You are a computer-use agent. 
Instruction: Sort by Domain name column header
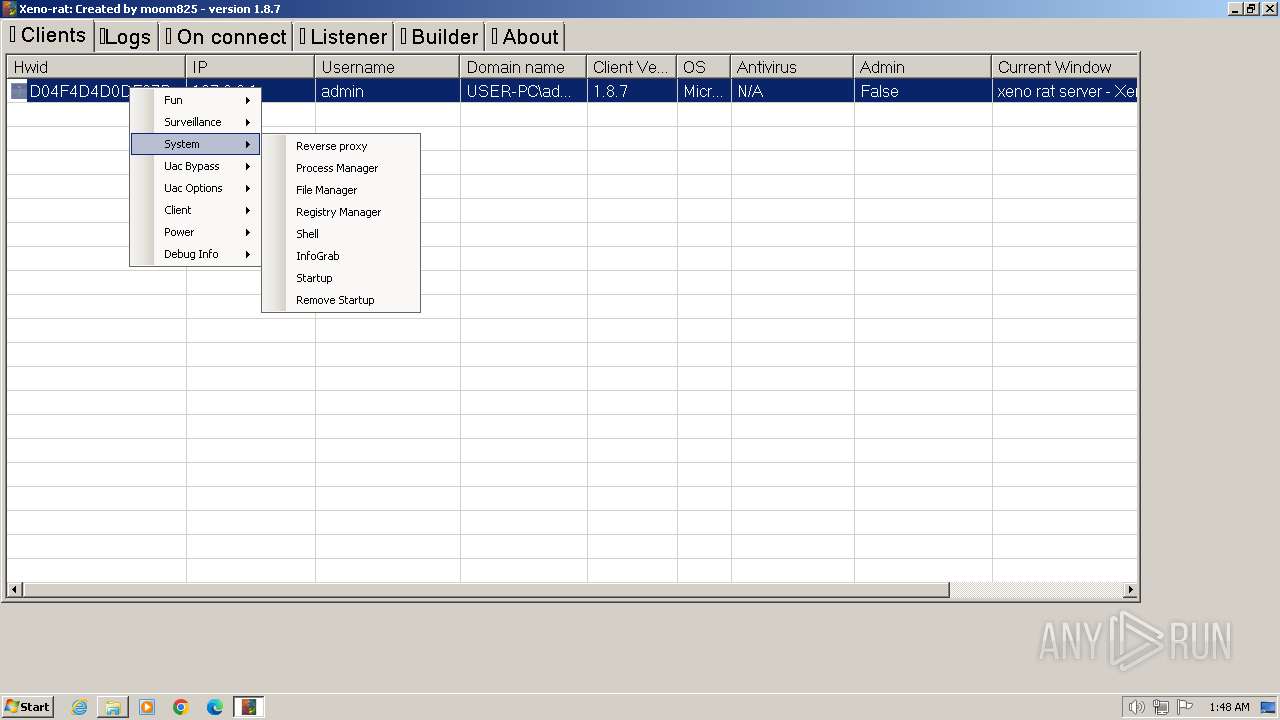click(523, 67)
